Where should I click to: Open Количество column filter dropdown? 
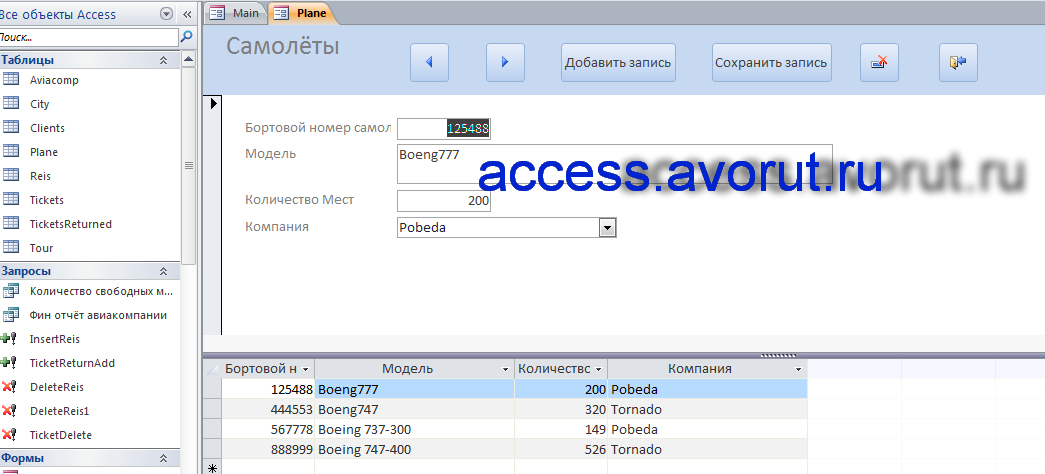pos(598,369)
